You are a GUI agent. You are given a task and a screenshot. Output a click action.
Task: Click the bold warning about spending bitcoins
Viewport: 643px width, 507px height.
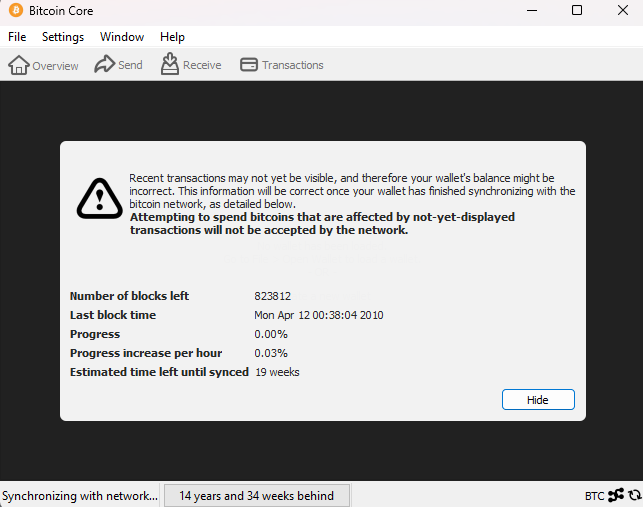coord(322,224)
